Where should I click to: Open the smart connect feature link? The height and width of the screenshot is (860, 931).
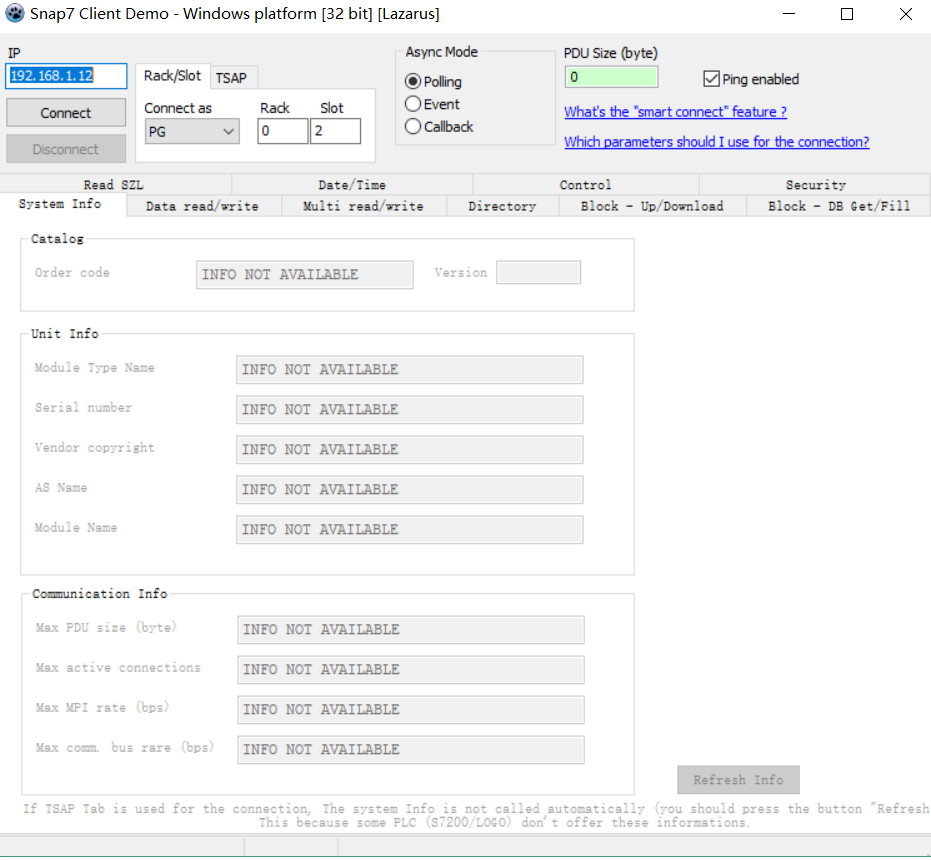[x=675, y=112]
